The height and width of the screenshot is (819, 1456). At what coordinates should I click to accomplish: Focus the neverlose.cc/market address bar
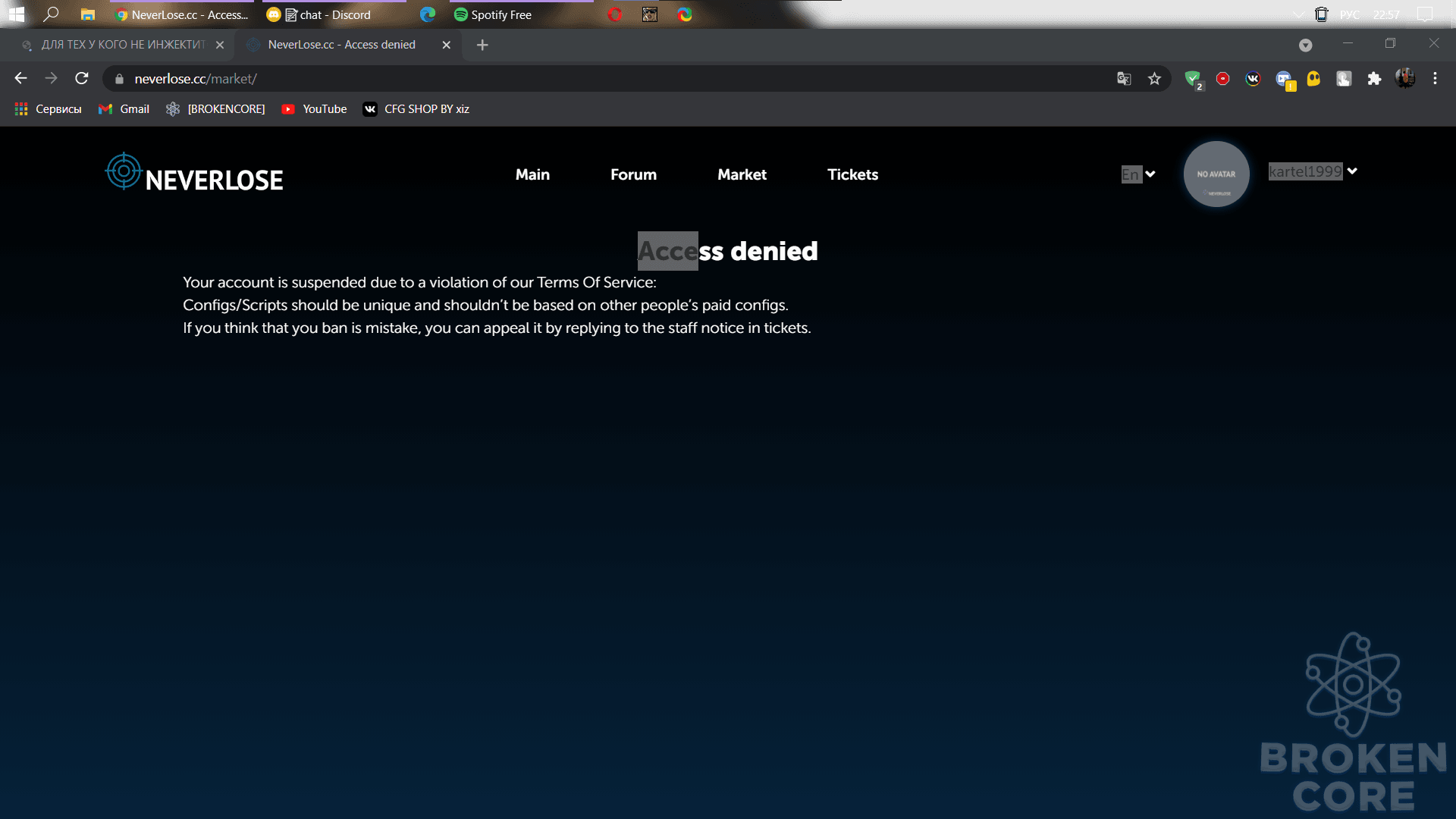607,79
